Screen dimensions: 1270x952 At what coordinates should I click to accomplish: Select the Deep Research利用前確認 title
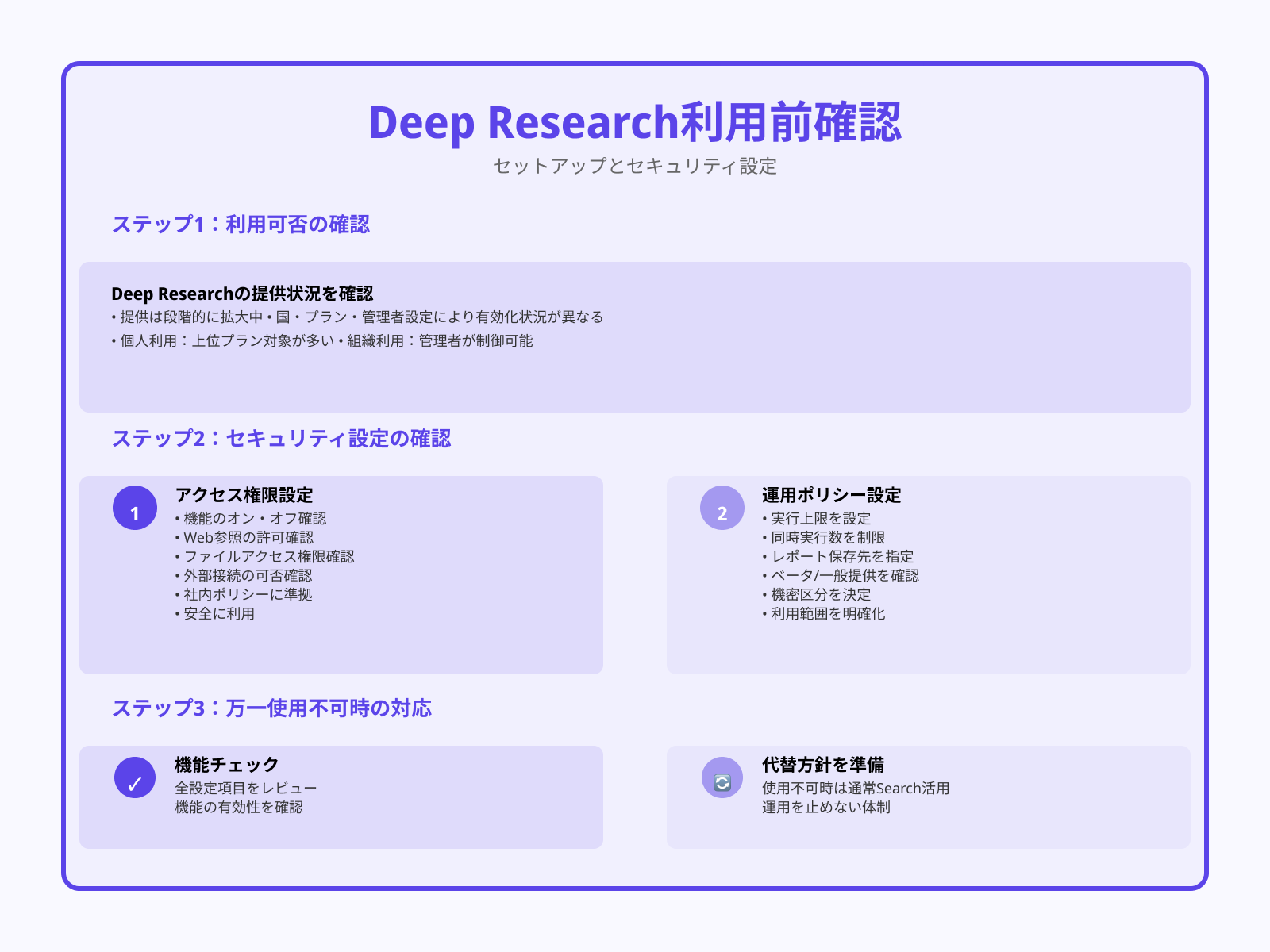(635, 125)
